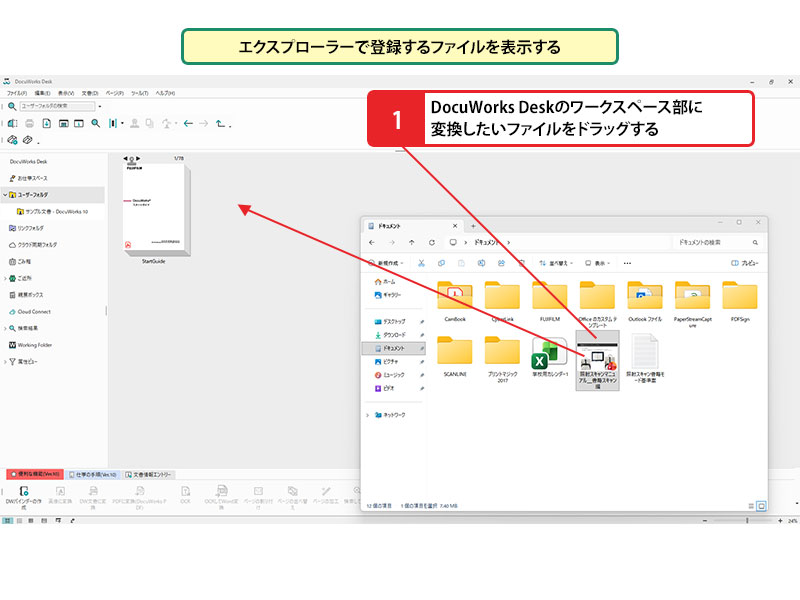Viewport: 800px width, 600px height.
Task: Open the 表示 menu in DocuWorks Desk
Action: [66, 93]
